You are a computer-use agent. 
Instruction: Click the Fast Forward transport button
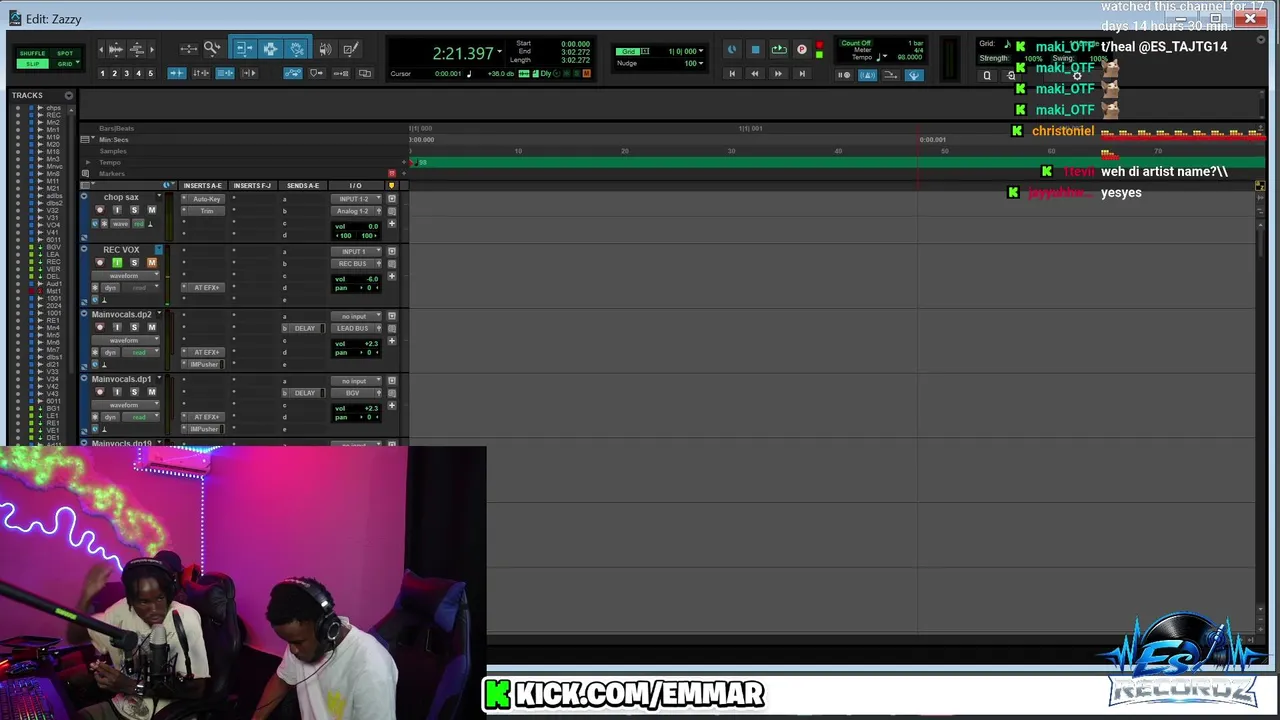[778, 73]
